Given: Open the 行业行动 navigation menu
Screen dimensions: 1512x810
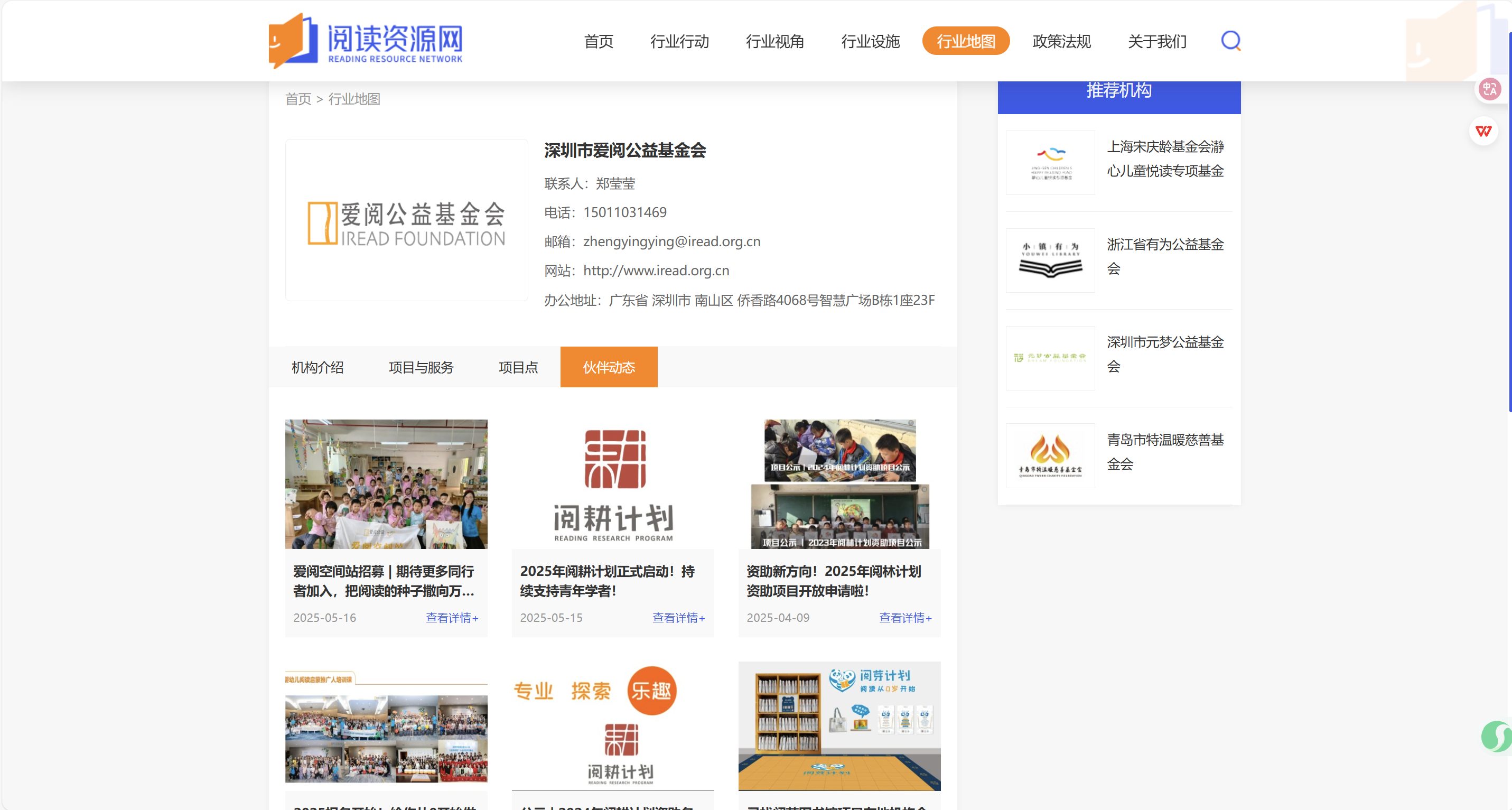Looking at the screenshot, I should click(x=680, y=41).
